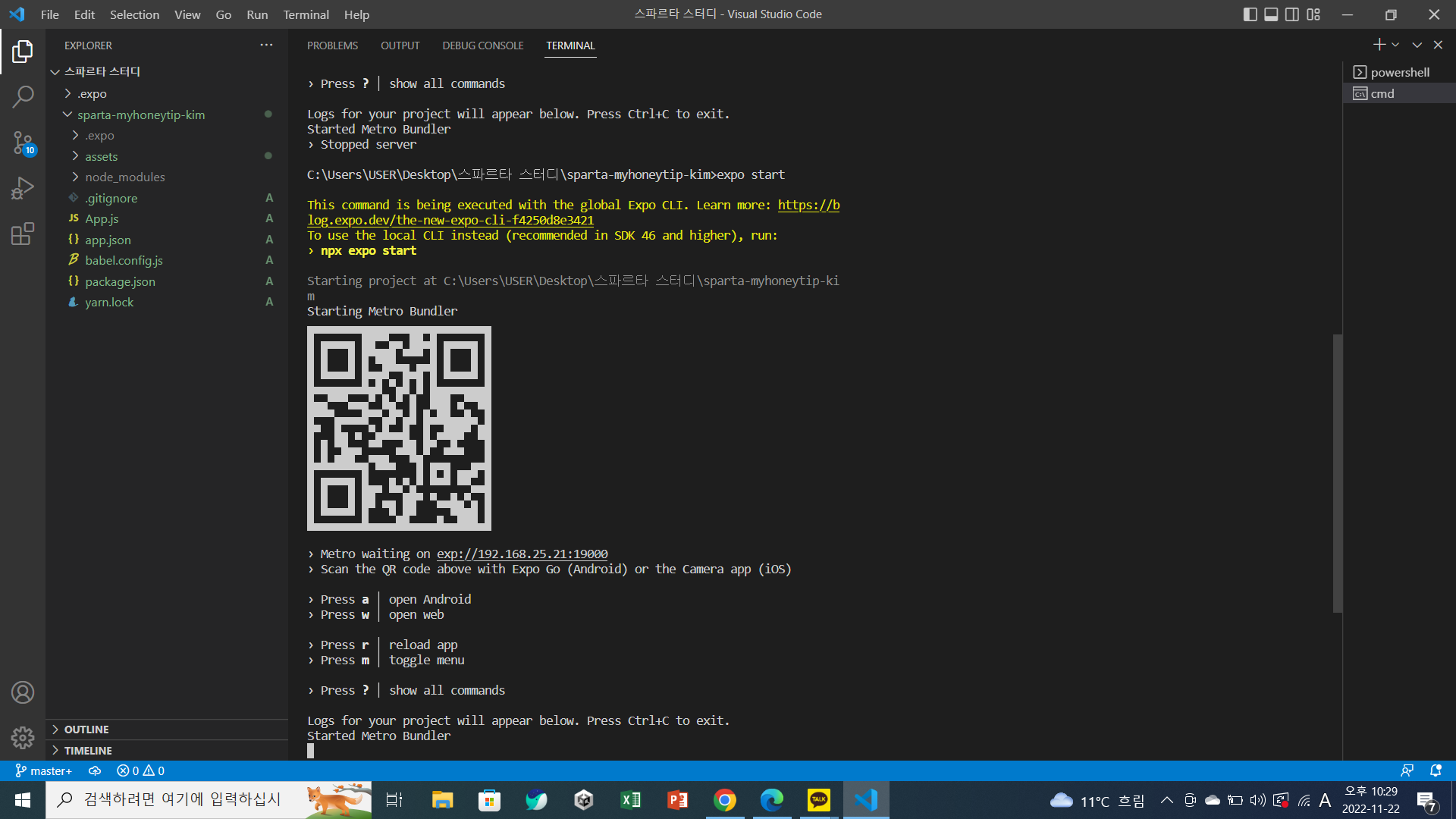Switch to the DEBUG CONSOLE tab
This screenshot has height=819, width=1456.
coord(483,45)
